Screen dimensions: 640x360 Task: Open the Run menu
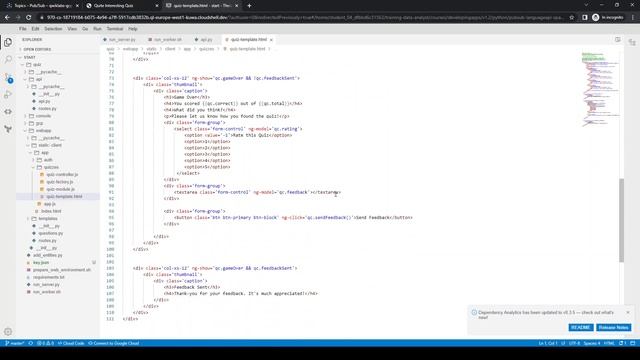click(x=97, y=29)
